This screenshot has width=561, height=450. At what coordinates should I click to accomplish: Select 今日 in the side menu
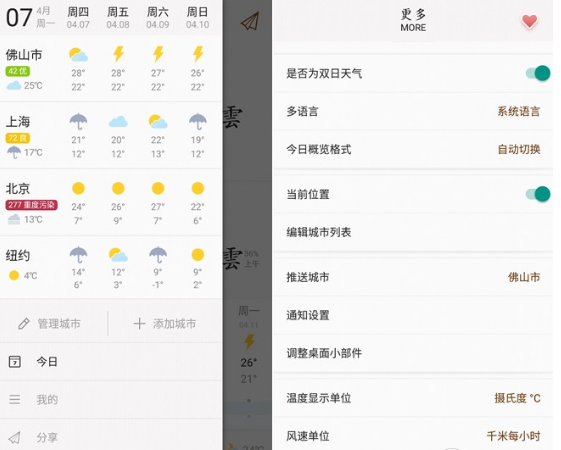111,362
